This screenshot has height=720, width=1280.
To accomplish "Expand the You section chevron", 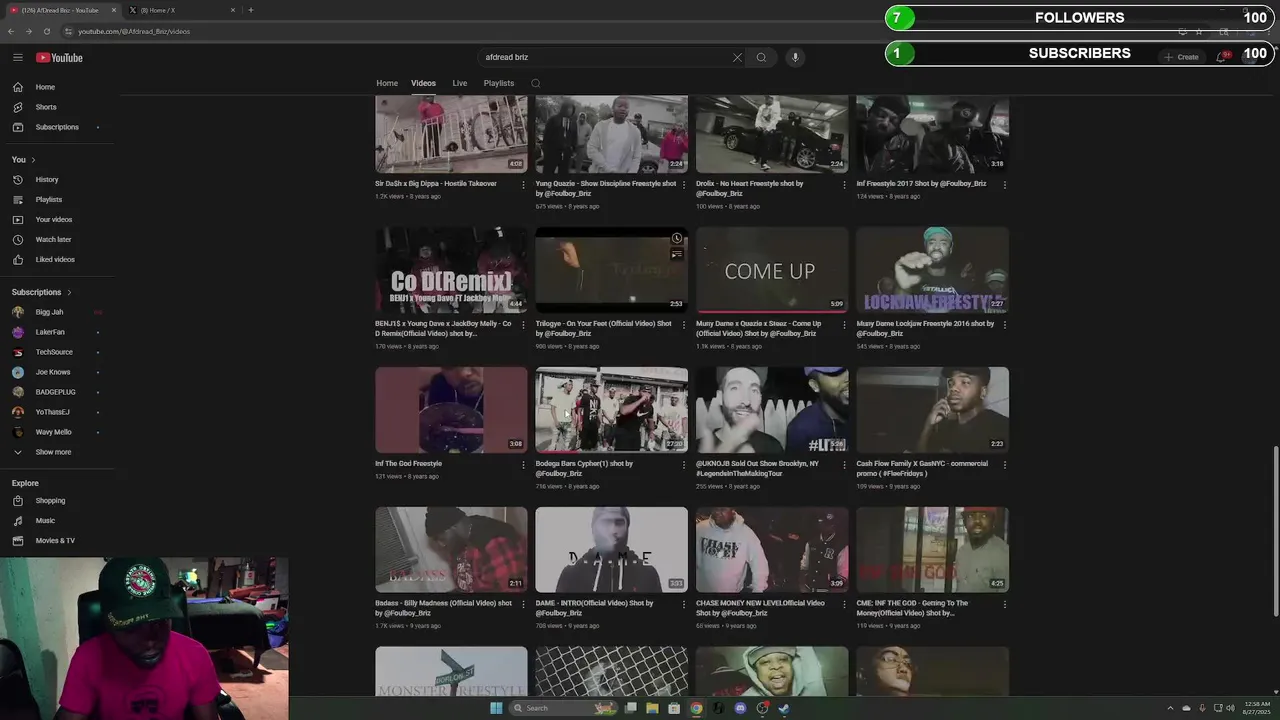I will 33,160.
